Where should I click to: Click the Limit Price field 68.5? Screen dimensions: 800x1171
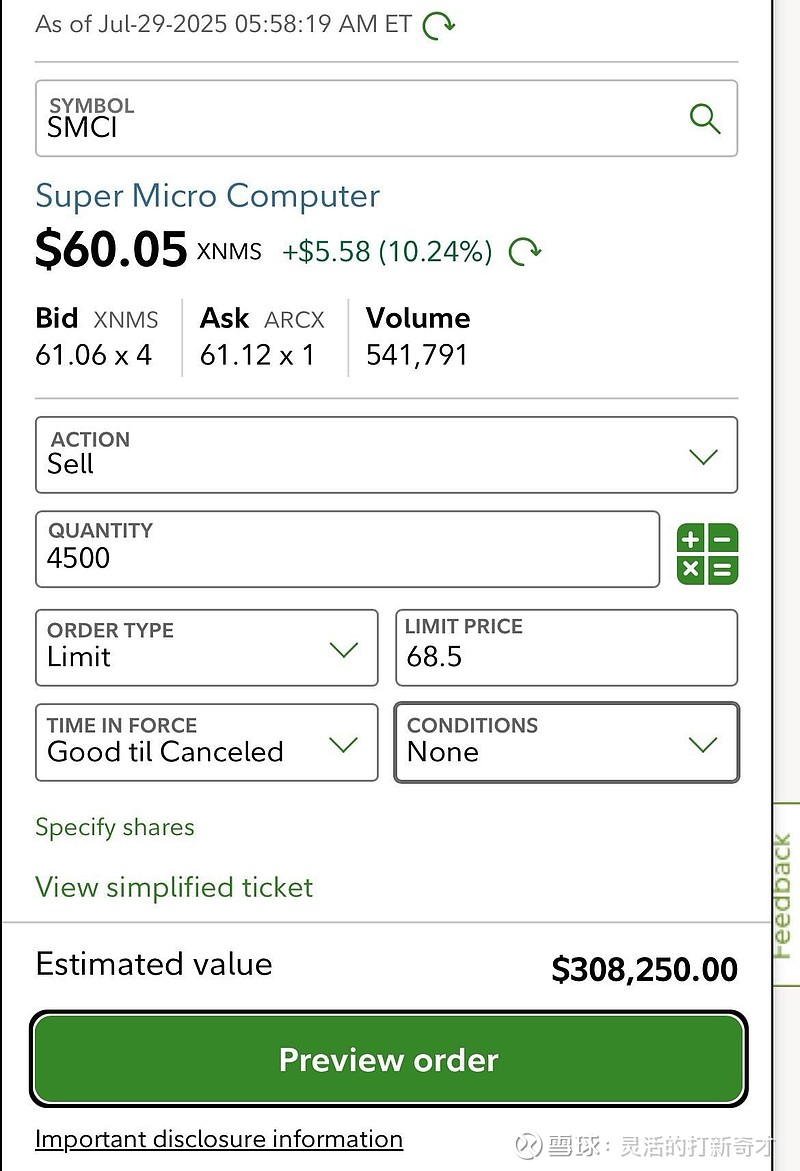(x=565, y=648)
